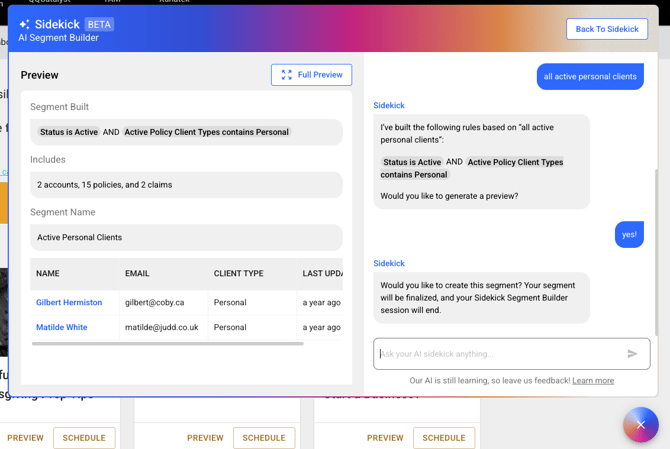This screenshot has height=449, width=670.
Task: Click the BETA badge in header
Action: point(99,24)
